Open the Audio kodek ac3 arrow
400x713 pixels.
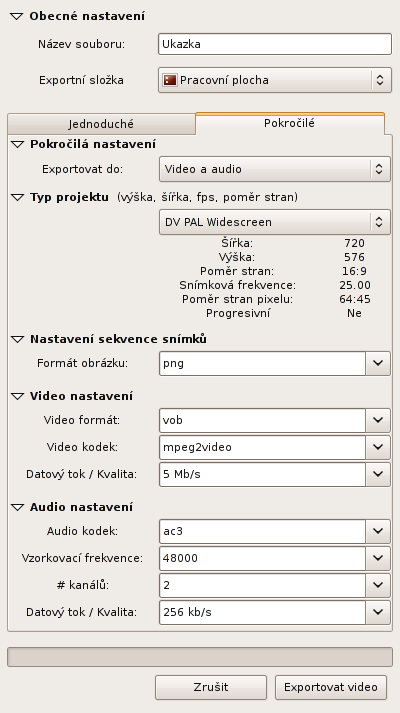click(x=378, y=531)
